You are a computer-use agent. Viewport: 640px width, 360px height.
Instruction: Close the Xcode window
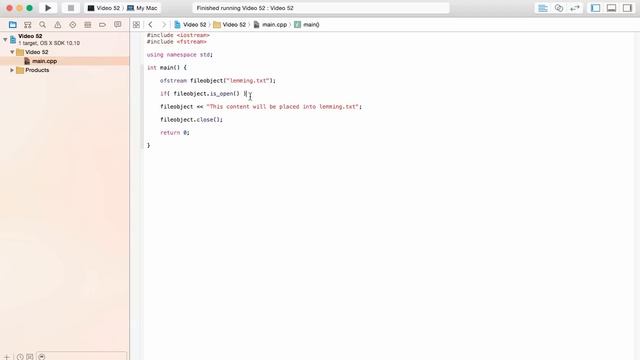[9, 8]
